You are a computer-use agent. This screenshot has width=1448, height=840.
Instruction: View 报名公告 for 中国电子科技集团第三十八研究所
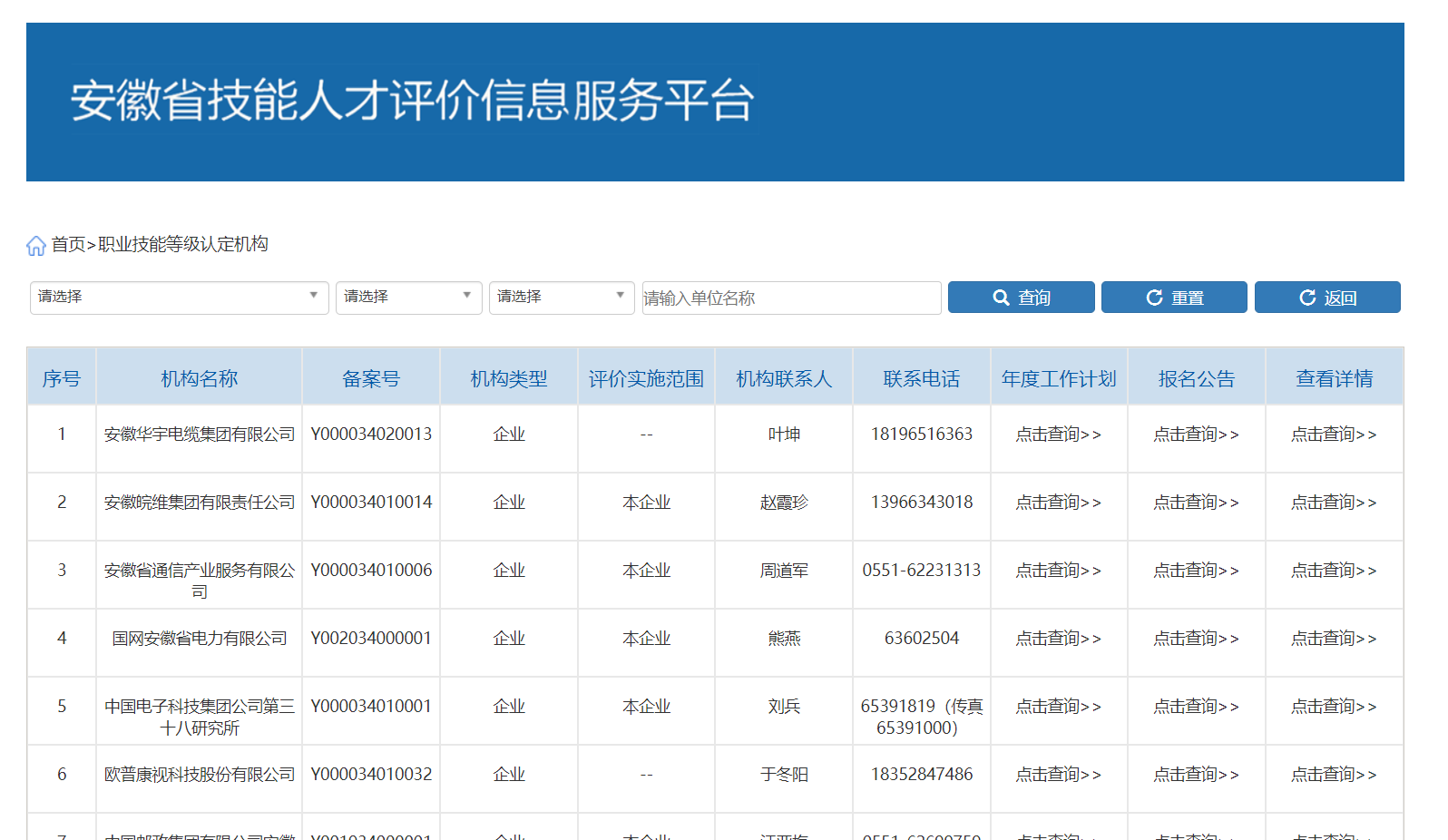(1196, 707)
